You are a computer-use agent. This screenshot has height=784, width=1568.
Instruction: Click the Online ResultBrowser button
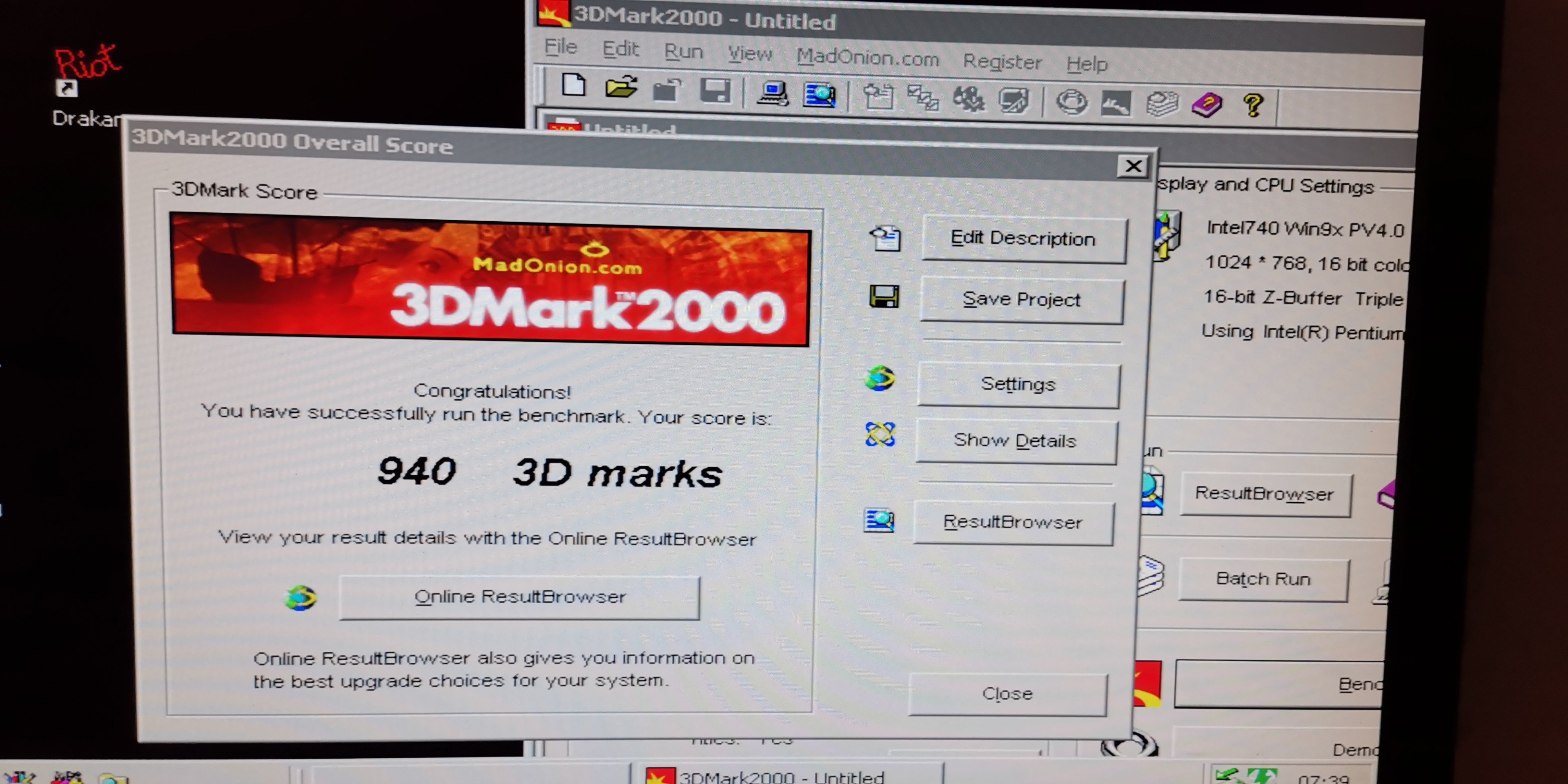pyautogui.click(x=519, y=597)
